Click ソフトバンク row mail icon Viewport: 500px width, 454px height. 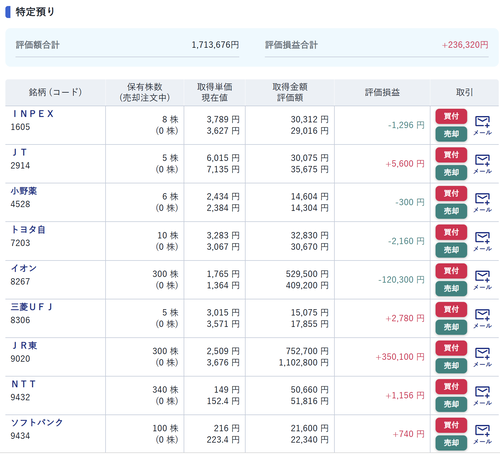point(482,434)
